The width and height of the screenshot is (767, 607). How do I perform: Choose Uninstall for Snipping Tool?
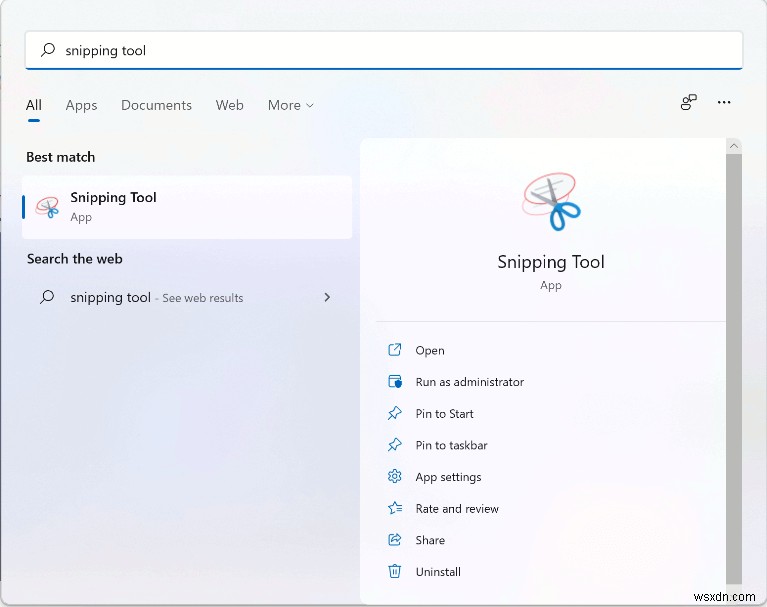tap(438, 572)
